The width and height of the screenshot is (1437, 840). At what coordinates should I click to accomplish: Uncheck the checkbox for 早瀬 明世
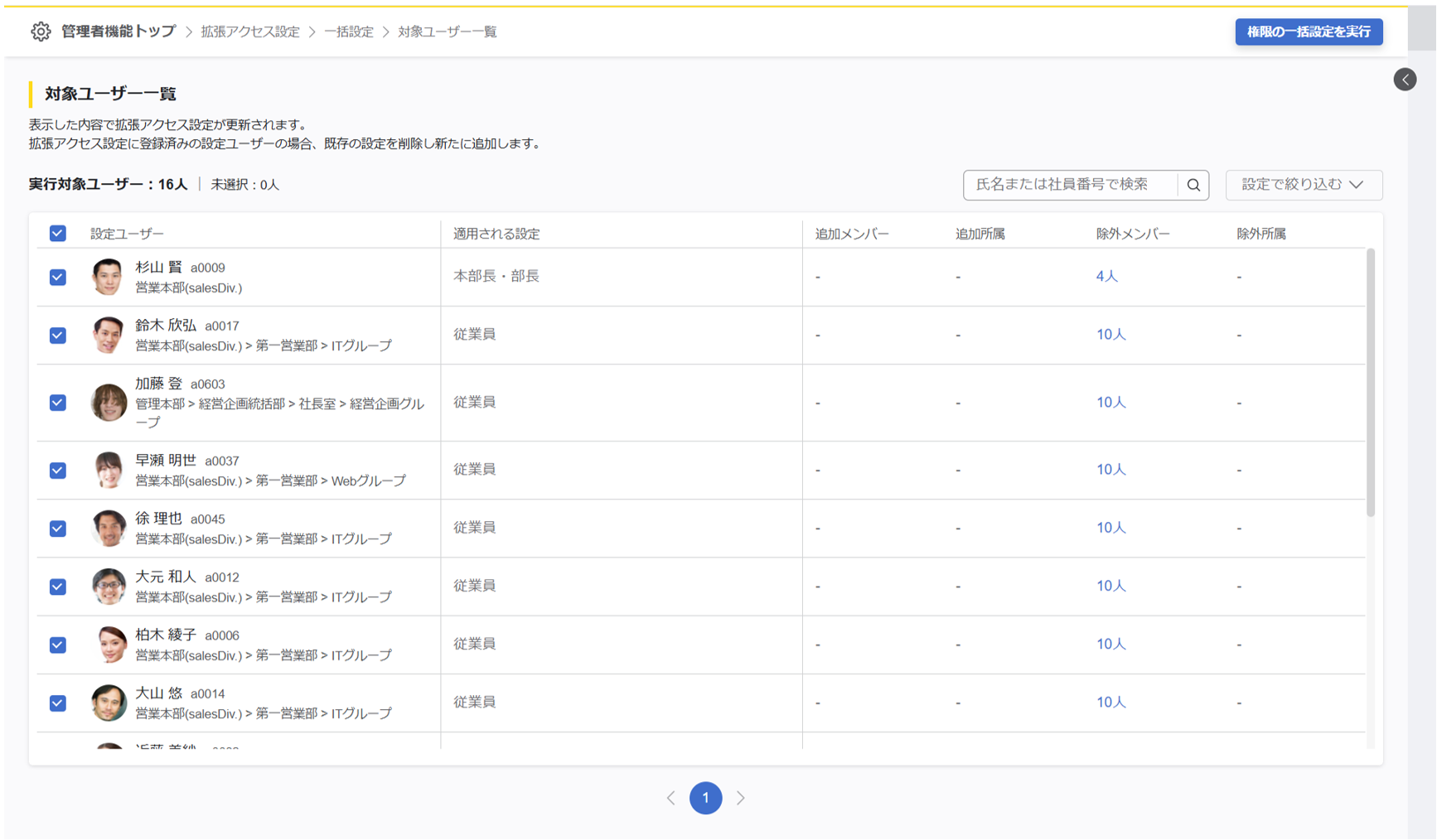point(57,470)
